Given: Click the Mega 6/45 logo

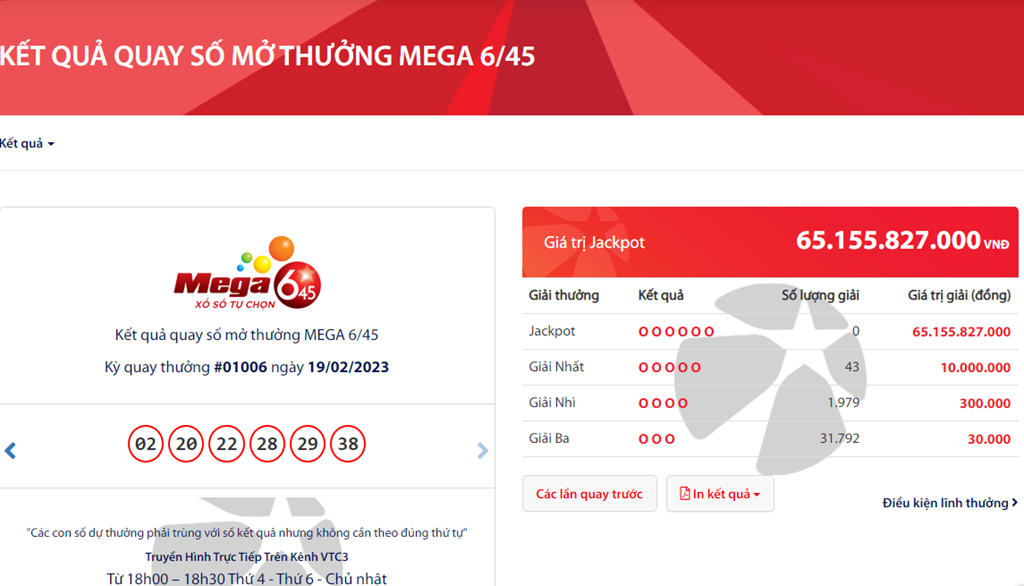Looking at the screenshot, I should click(248, 273).
